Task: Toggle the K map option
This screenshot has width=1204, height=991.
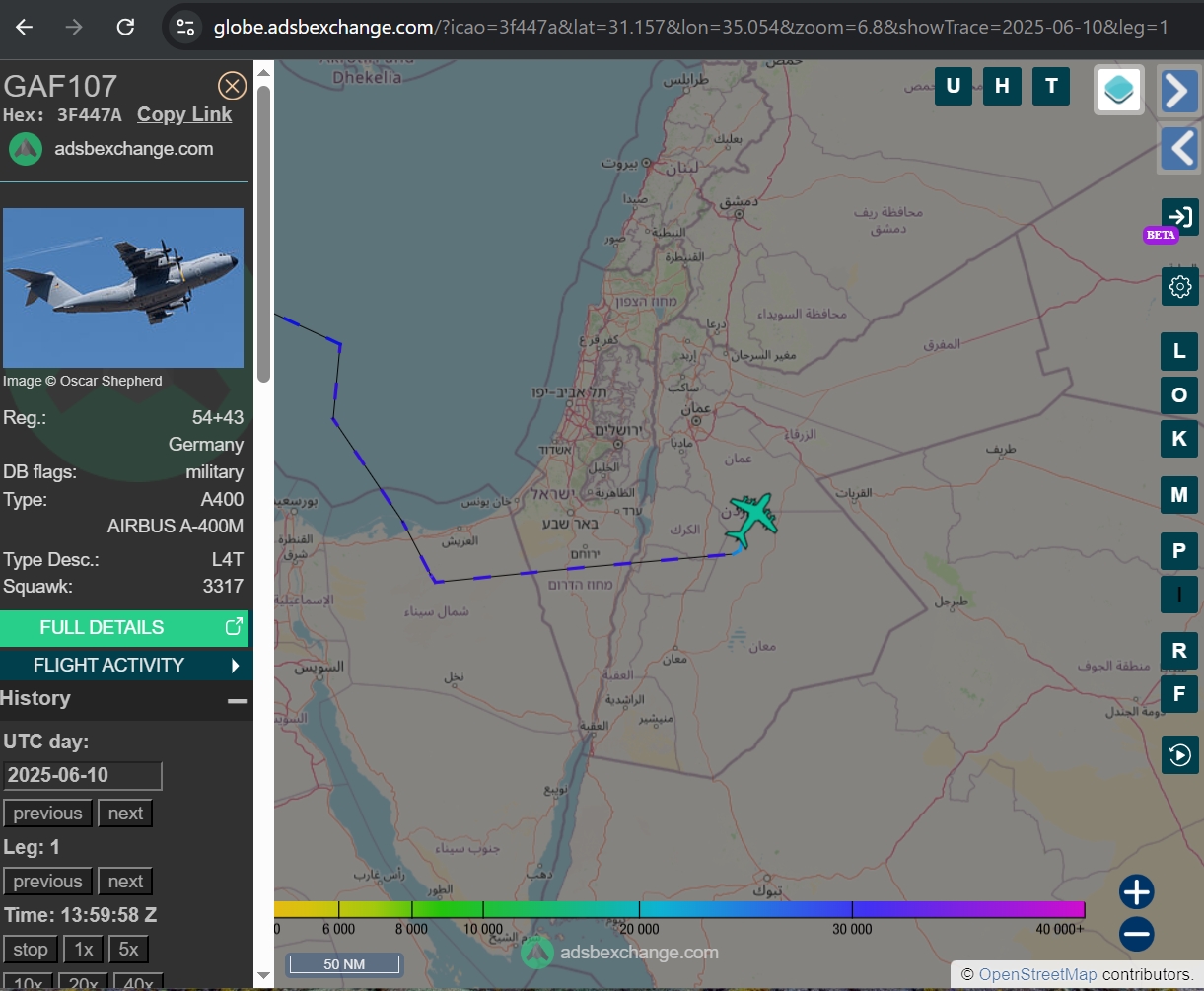Action: pyautogui.click(x=1179, y=439)
